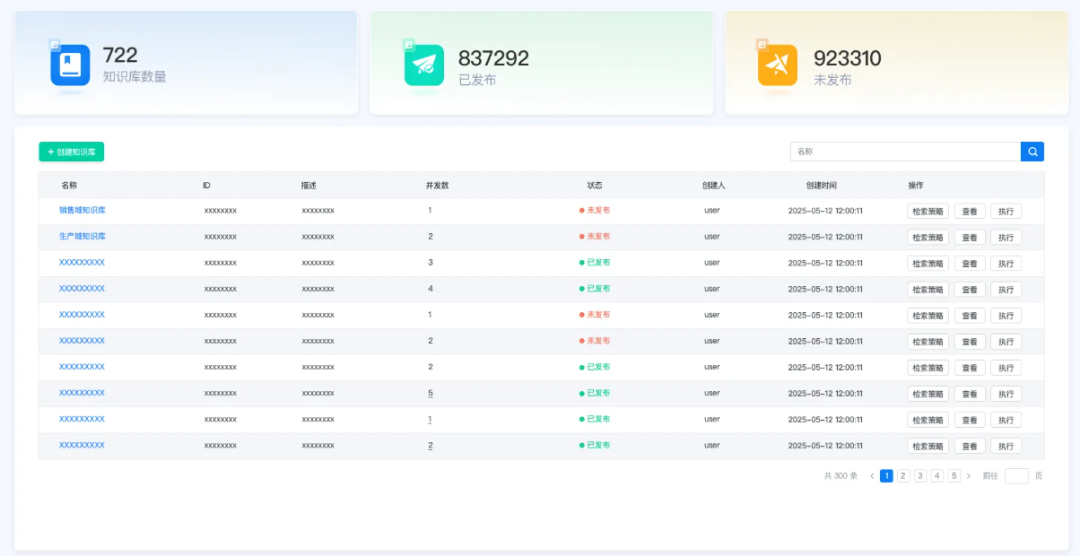Click 未发布 status in 生产域知识库 row
Image resolution: width=1080 pixels, height=556 pixels.
click(x=594, y=236)
